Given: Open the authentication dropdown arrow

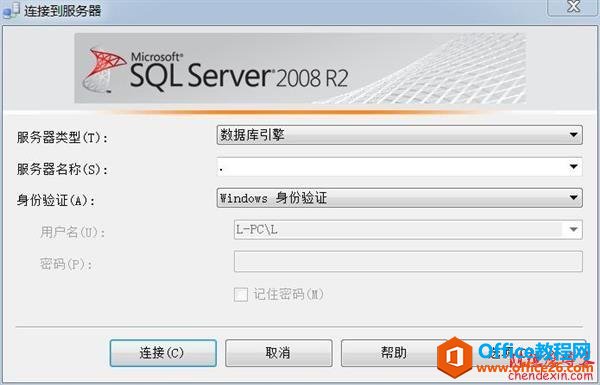Looking at the screenshot, I should 573,198.
